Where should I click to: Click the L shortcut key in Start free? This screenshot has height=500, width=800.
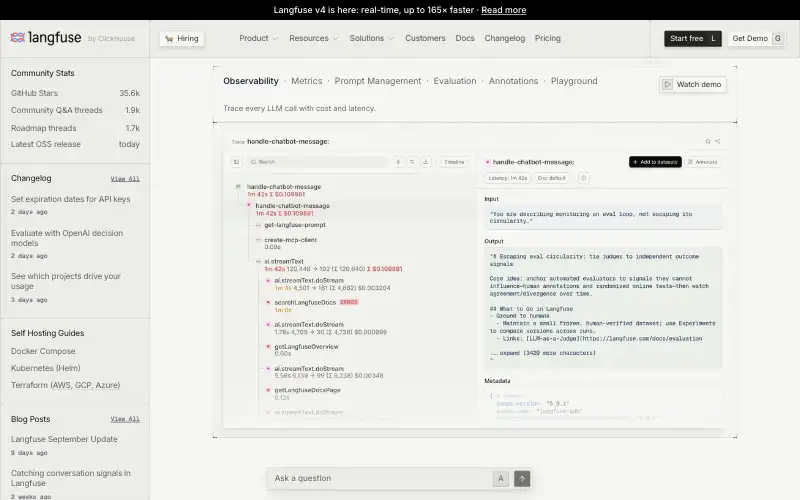pyautogui.click(x=713, y=38)
